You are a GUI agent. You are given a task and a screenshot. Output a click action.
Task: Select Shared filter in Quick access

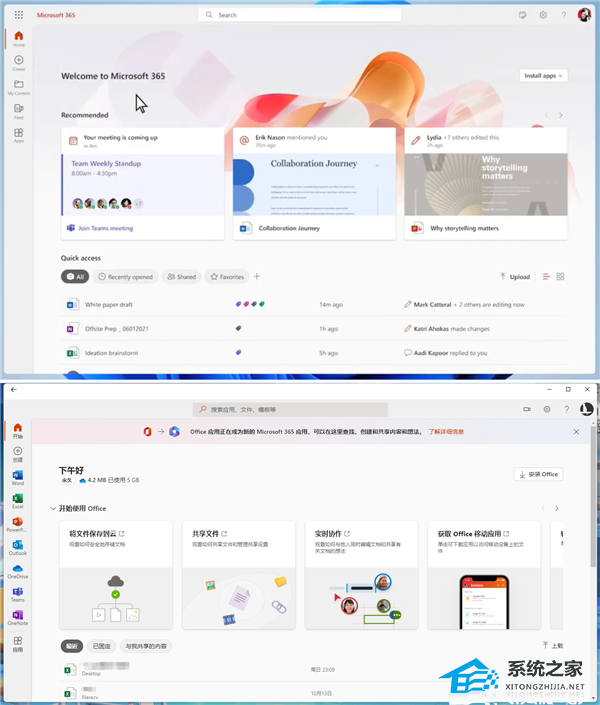(x=182, y=277)
